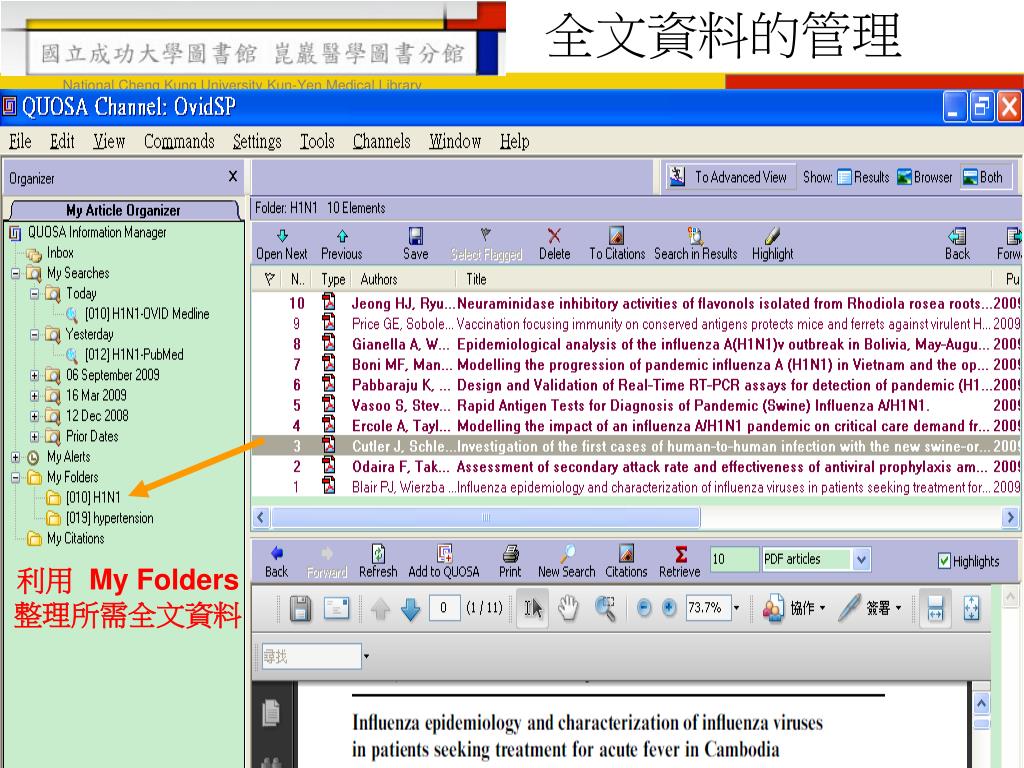Screen dimensions: 1024x768
Task: Expand the My Alerts node
Action: (x=16, y=457)
